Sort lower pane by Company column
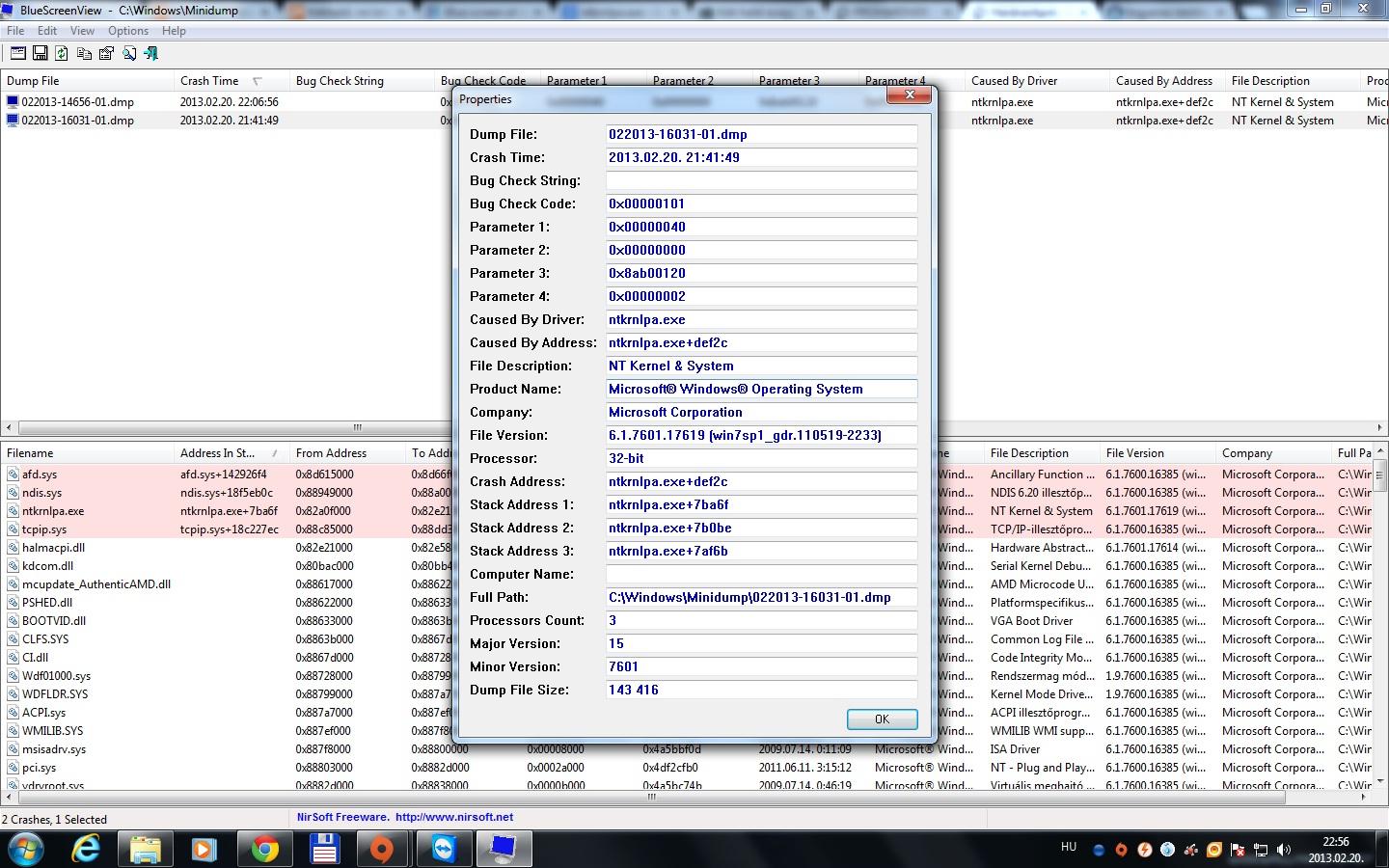 1273,453
